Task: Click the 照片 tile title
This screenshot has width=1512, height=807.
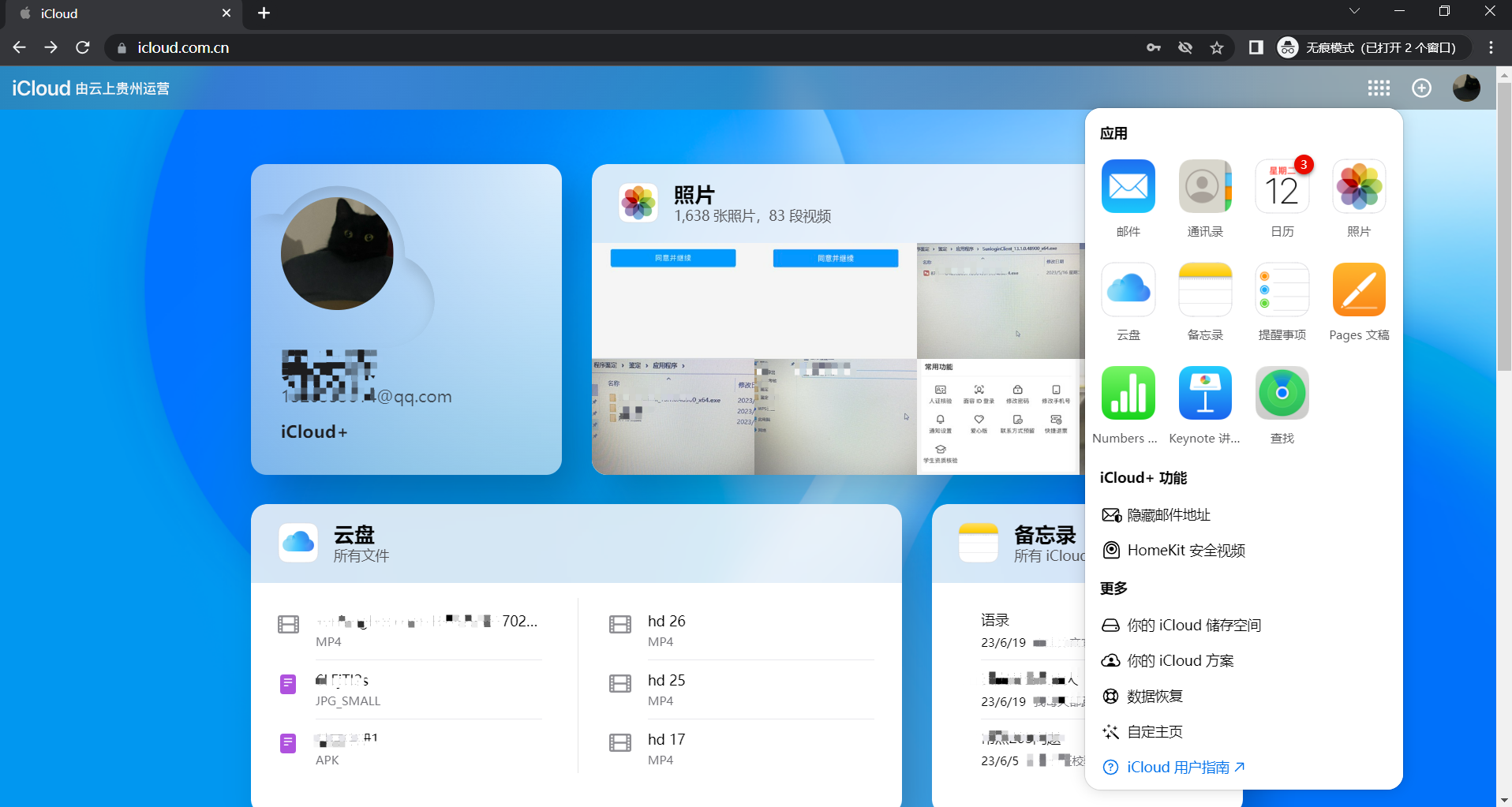Action: tap(694, 195)
